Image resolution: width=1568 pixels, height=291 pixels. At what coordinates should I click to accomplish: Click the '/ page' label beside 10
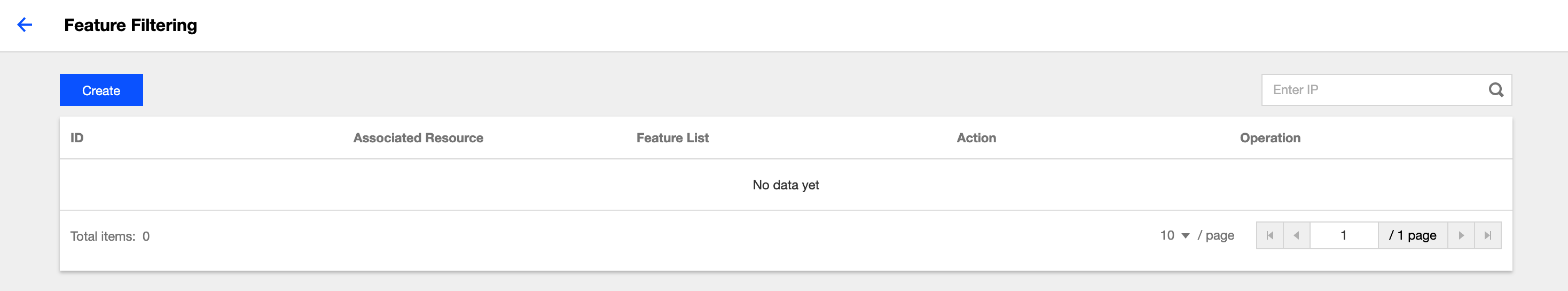pos(1216,235)
